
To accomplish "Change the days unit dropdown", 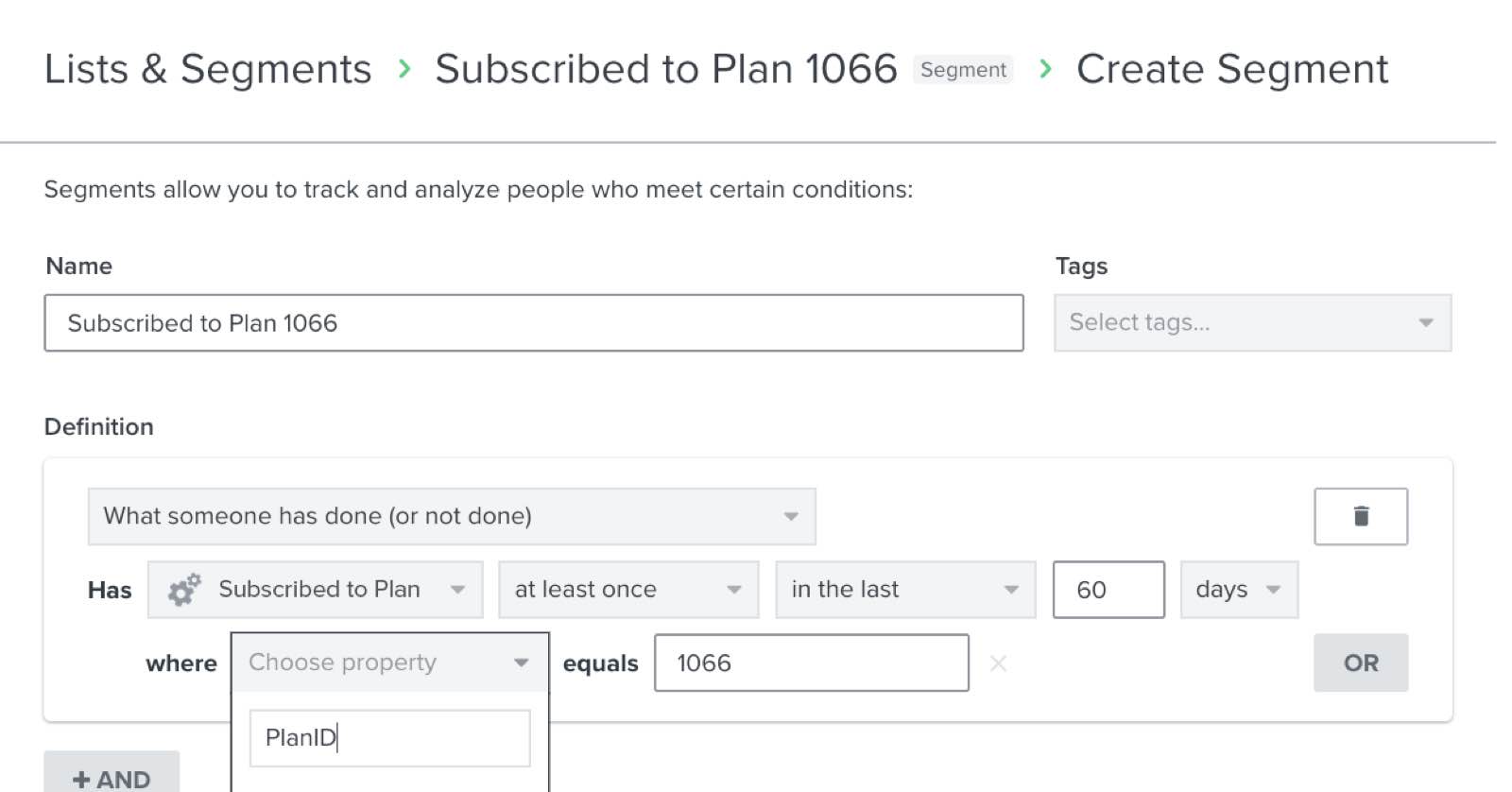I will pyautogui.click(x=1238, y=590).
